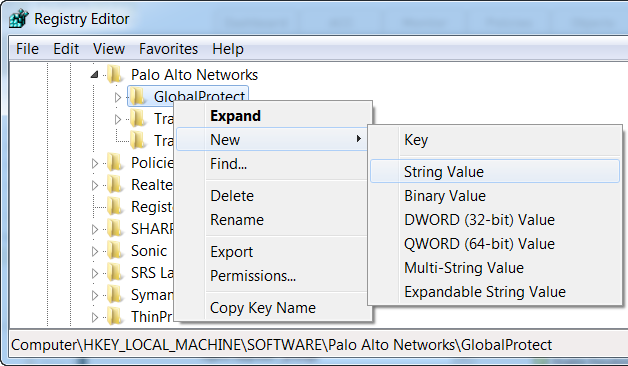Screen dimensions: 628x366
Task: Open the File menu
Action: (x=27, y=49)
